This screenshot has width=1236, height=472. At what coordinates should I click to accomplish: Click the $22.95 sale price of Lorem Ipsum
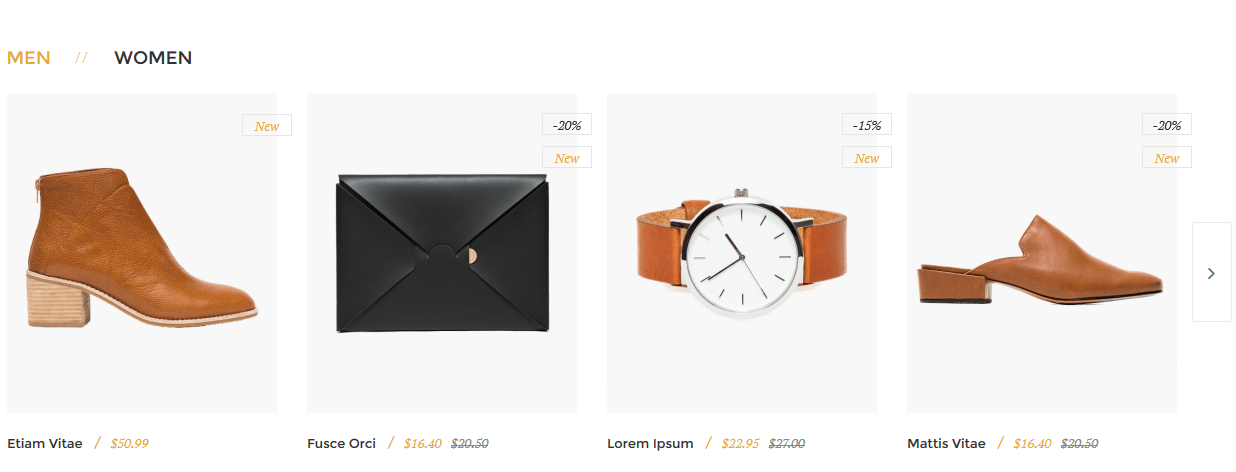coord(740,443)
